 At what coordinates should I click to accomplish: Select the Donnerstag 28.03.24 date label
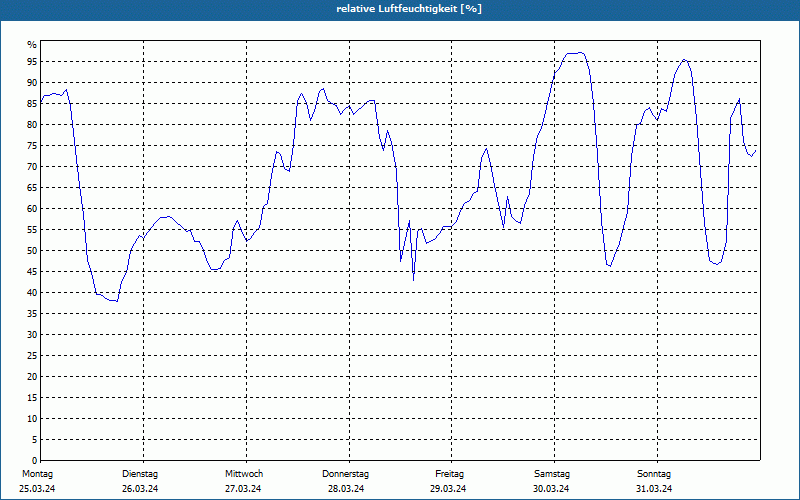click(x=345, y=481)
